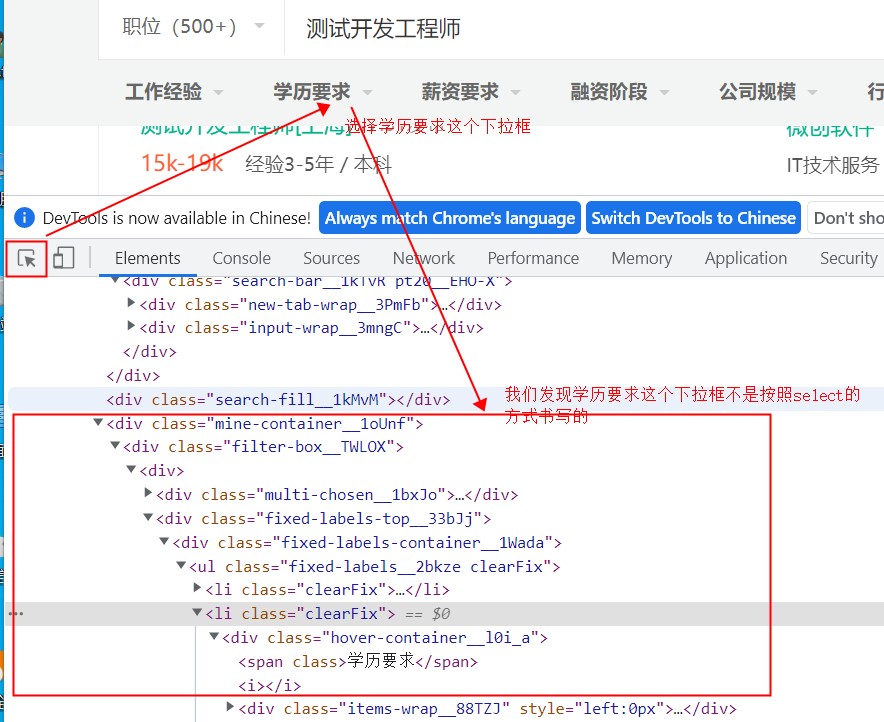The width and height of the screenshot is (884, 722).
Task: Open the 融资阶段 filter dropdown
Action: coord(620,91)
